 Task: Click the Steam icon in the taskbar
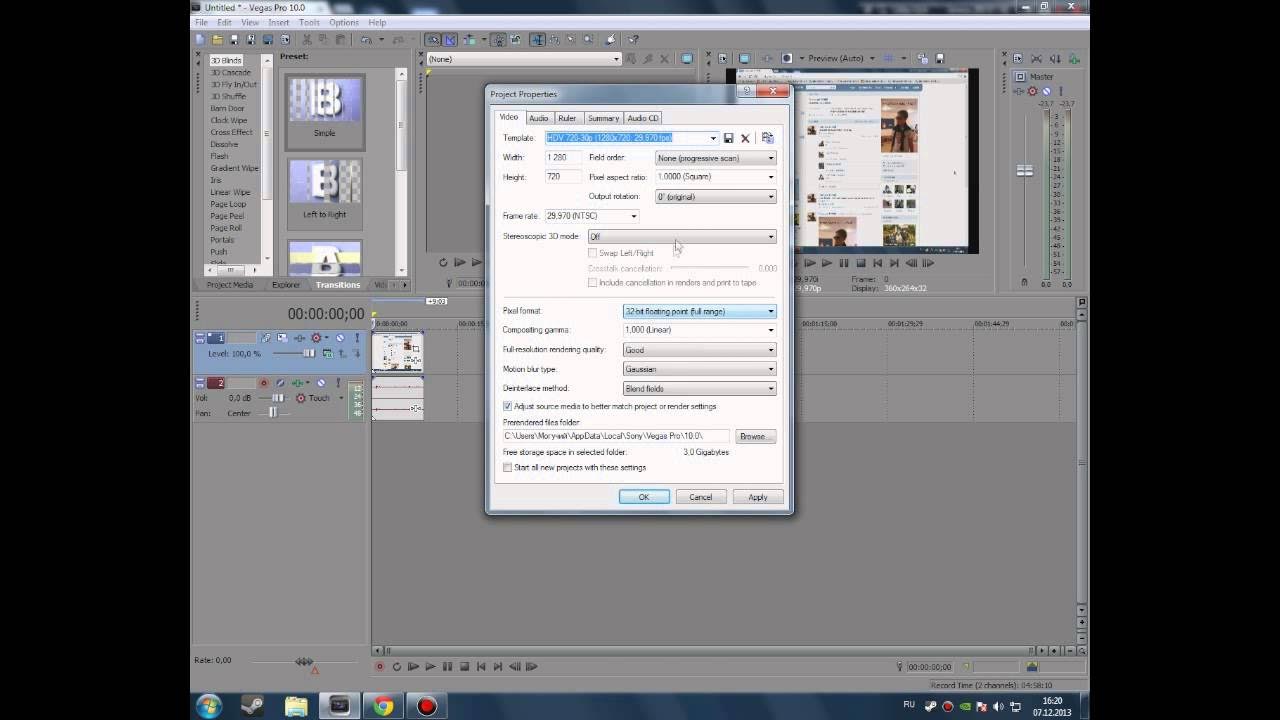[x=253, y=706]
